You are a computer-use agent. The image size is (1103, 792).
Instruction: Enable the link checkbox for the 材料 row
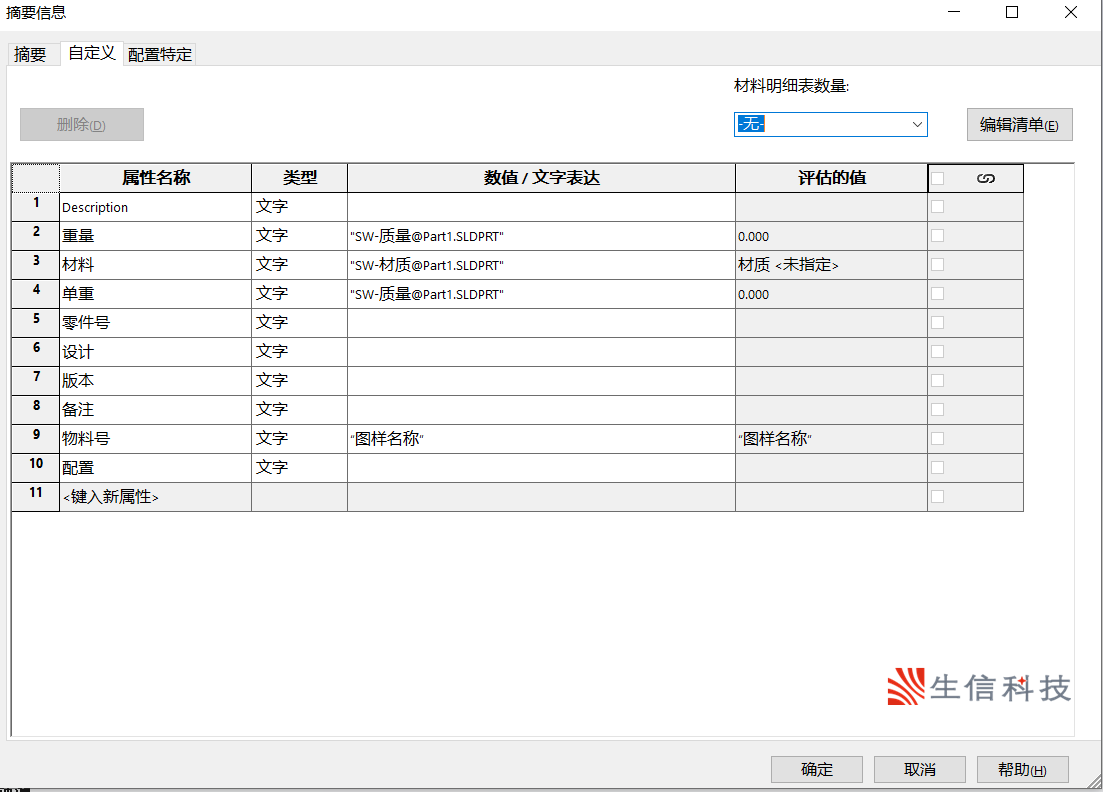pos(938,265)
